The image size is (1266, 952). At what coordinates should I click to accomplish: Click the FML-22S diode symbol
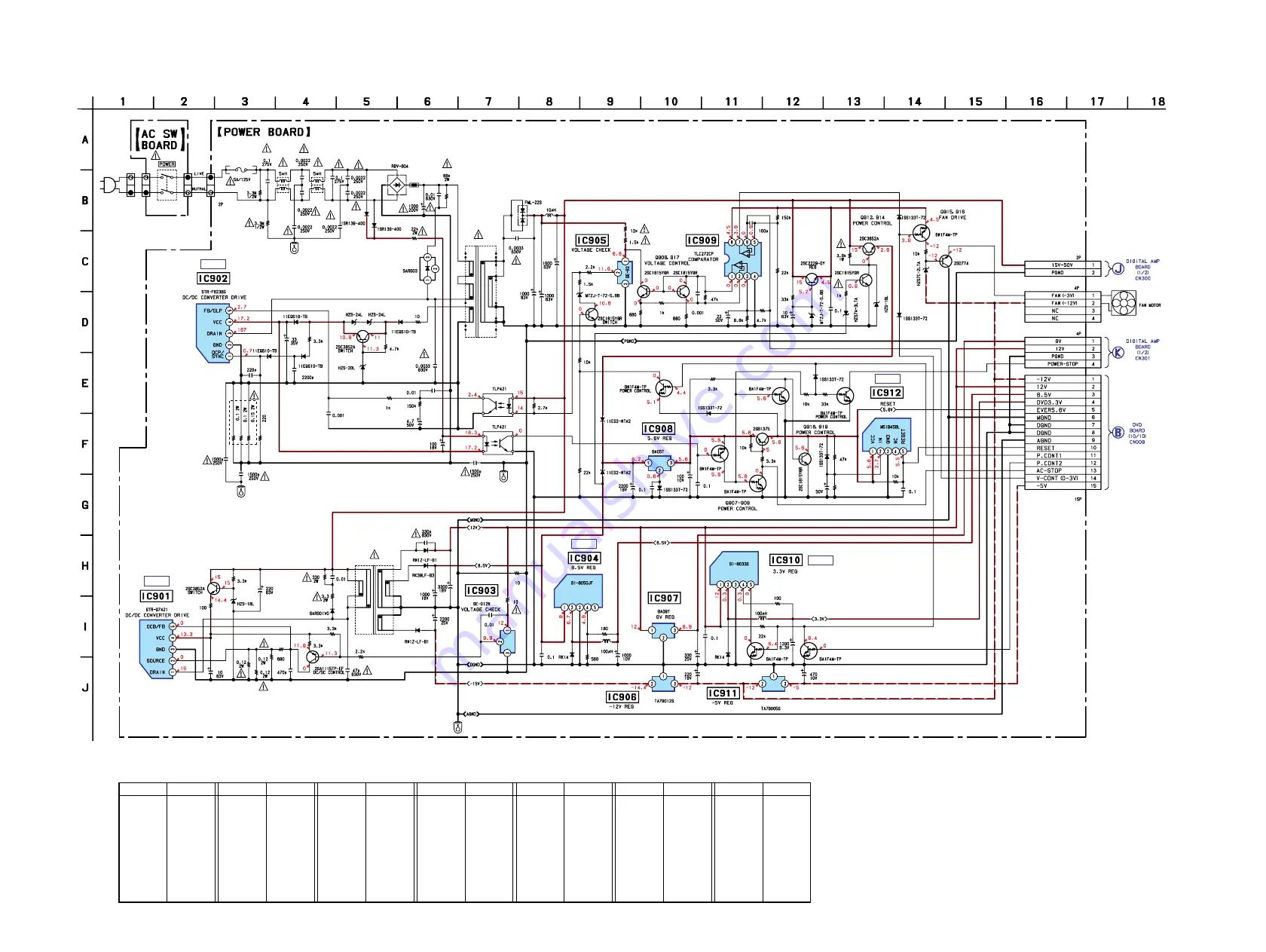(522, 216)
